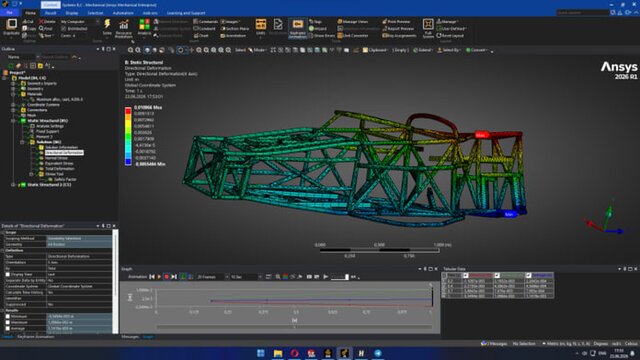
Task: Open Resource Prediction tool
Action: [x=124, y=29]
